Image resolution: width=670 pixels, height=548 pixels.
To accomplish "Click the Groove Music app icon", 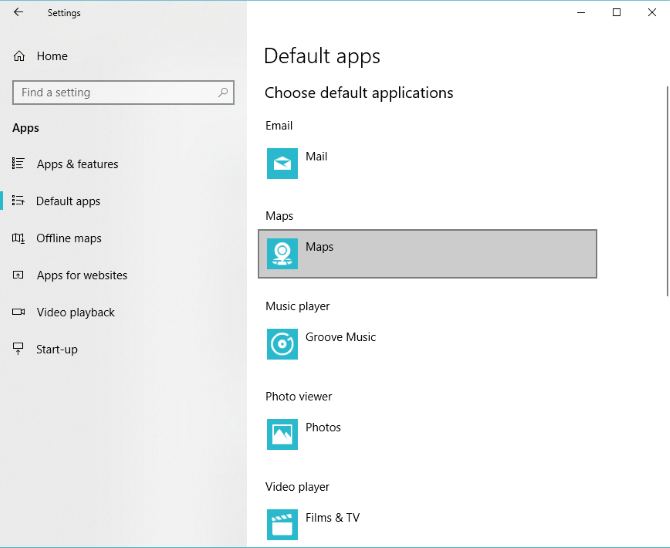I will pos(283,344).
